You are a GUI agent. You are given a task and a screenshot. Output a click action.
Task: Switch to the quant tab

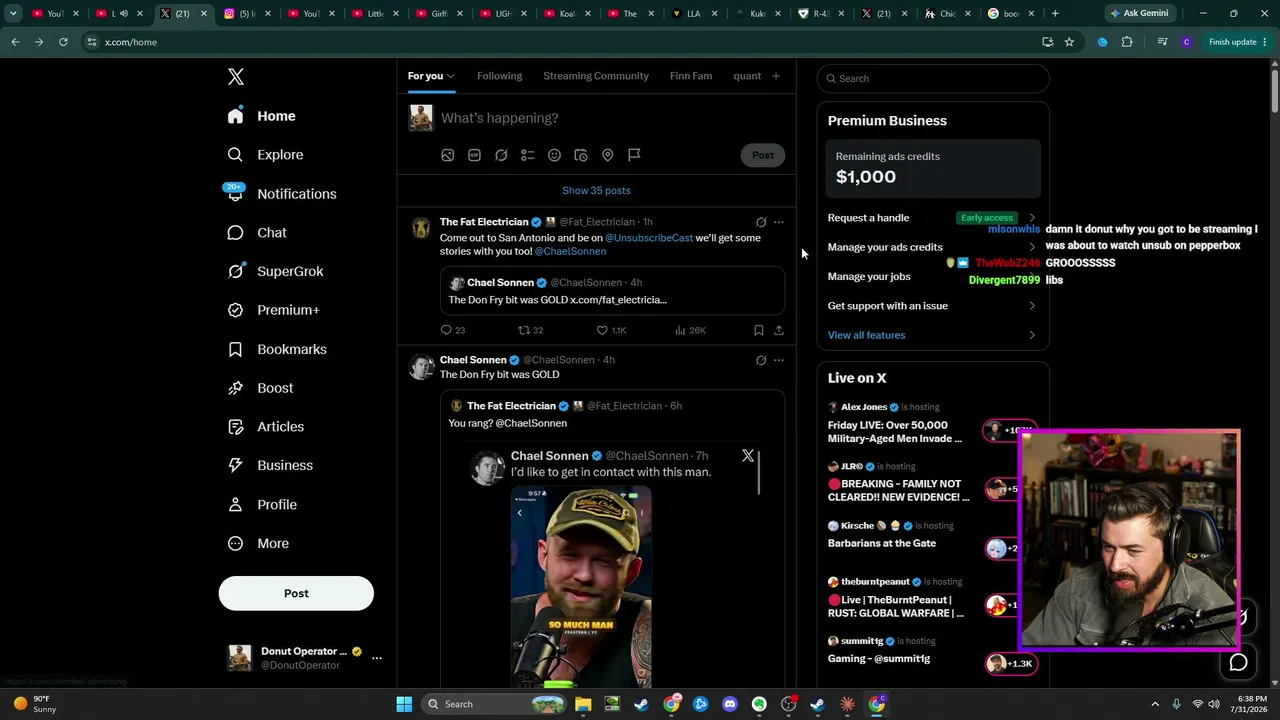coord(747,76)
